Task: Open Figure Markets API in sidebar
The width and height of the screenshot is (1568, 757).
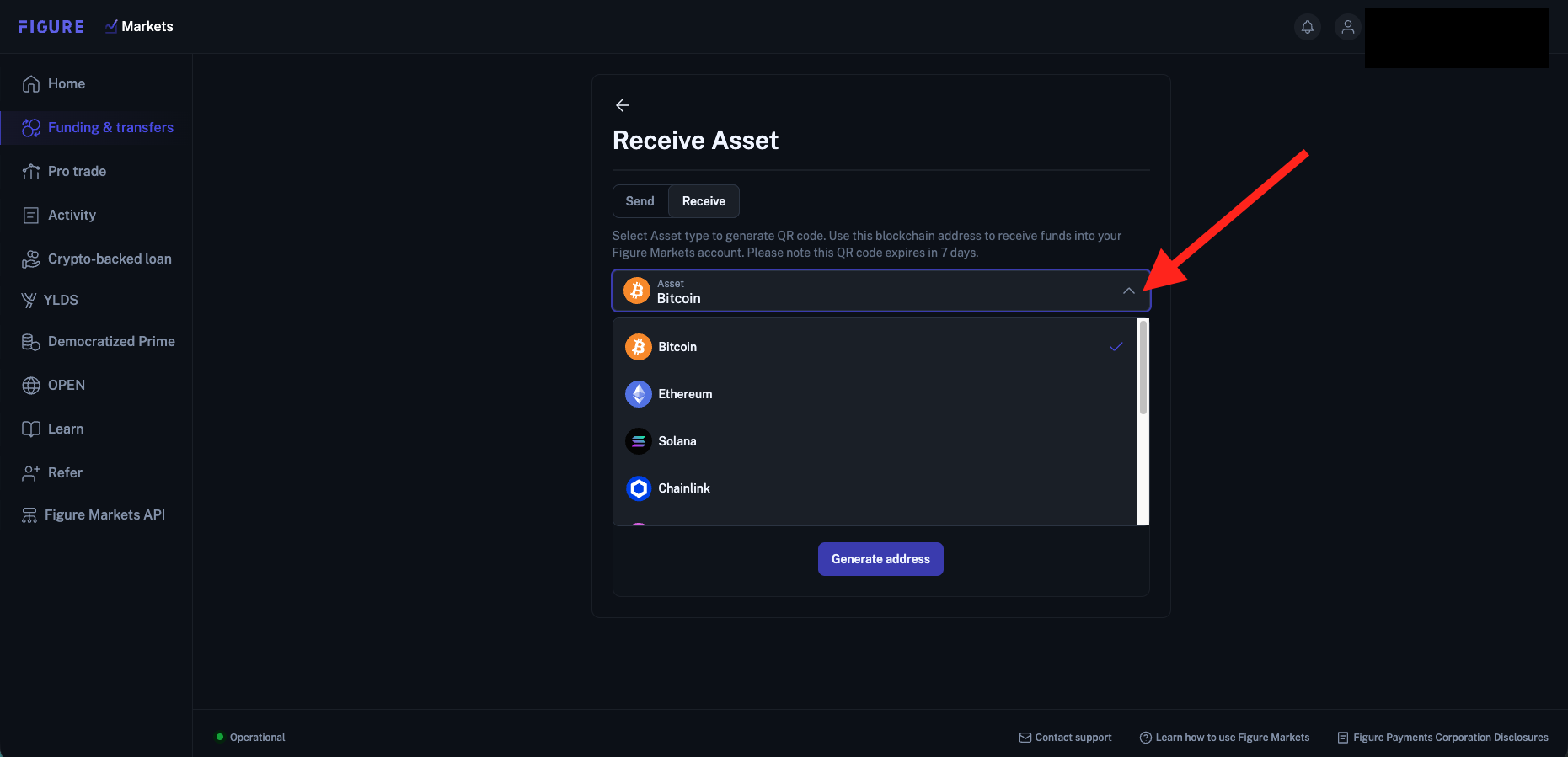Action: coord(94,514)
